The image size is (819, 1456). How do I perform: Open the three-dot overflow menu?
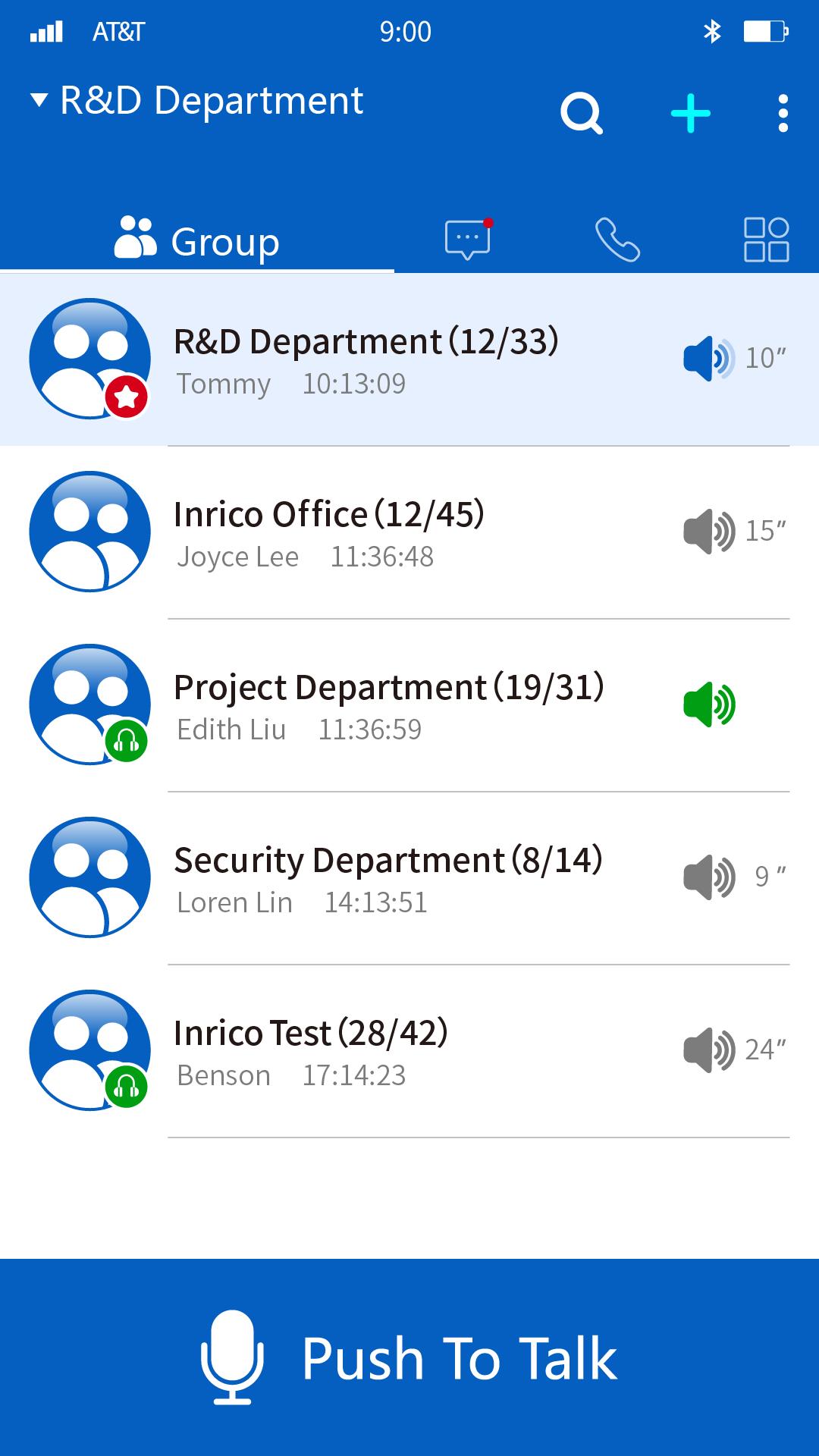tap(783, 114)
